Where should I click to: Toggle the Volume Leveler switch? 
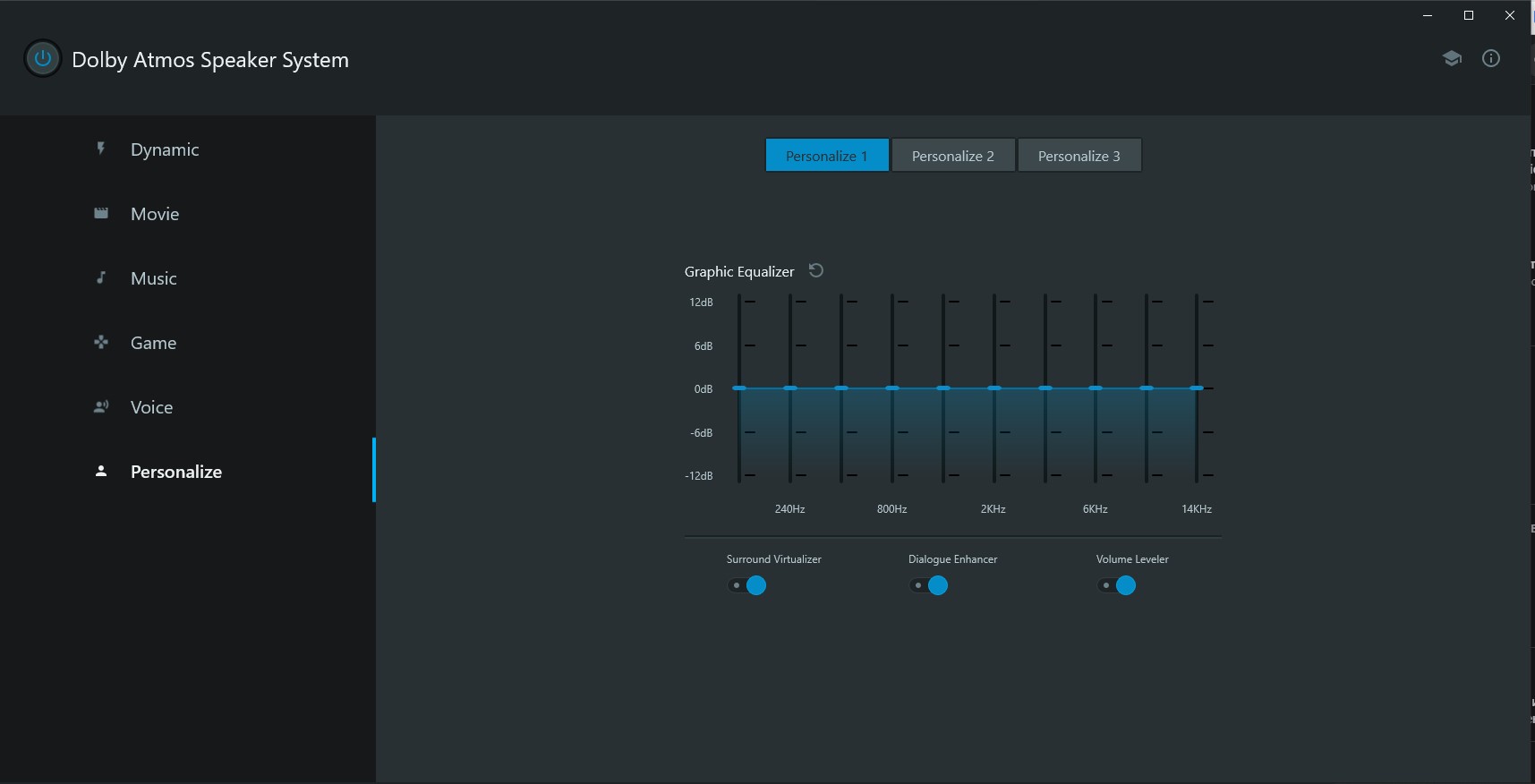(x=1117, y=585)
